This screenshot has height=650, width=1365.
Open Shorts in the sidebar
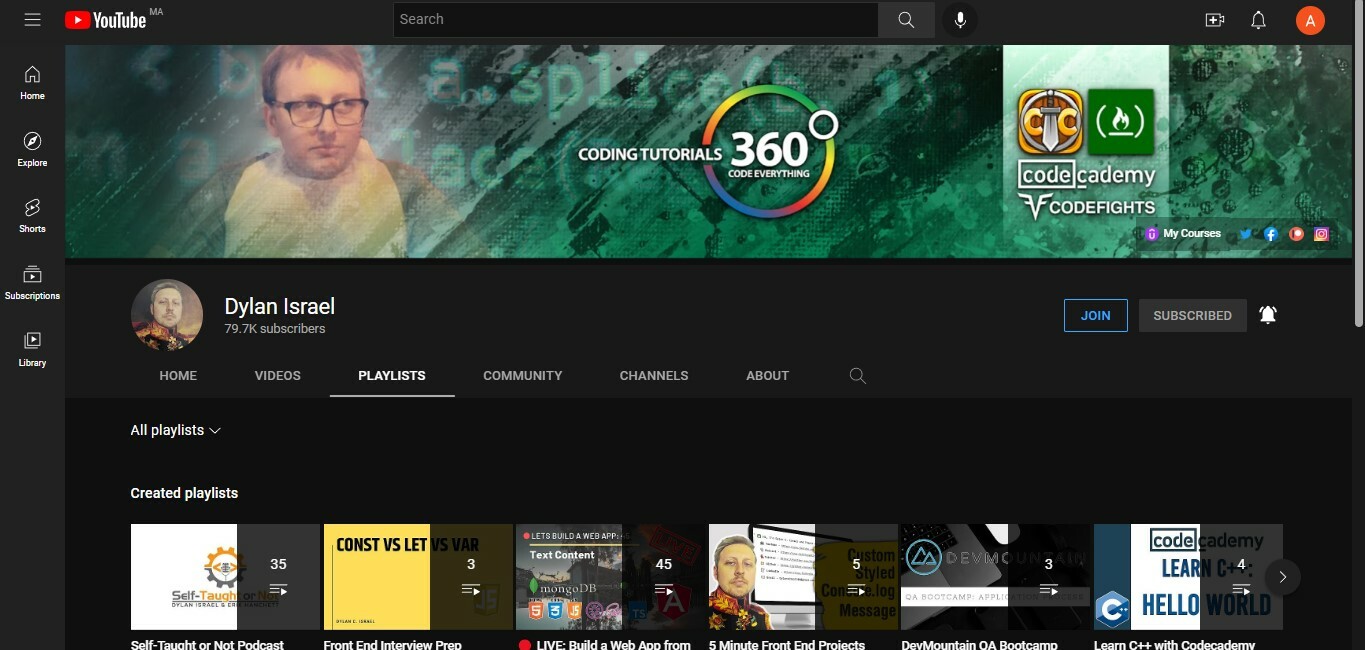(x=32, y=215)
